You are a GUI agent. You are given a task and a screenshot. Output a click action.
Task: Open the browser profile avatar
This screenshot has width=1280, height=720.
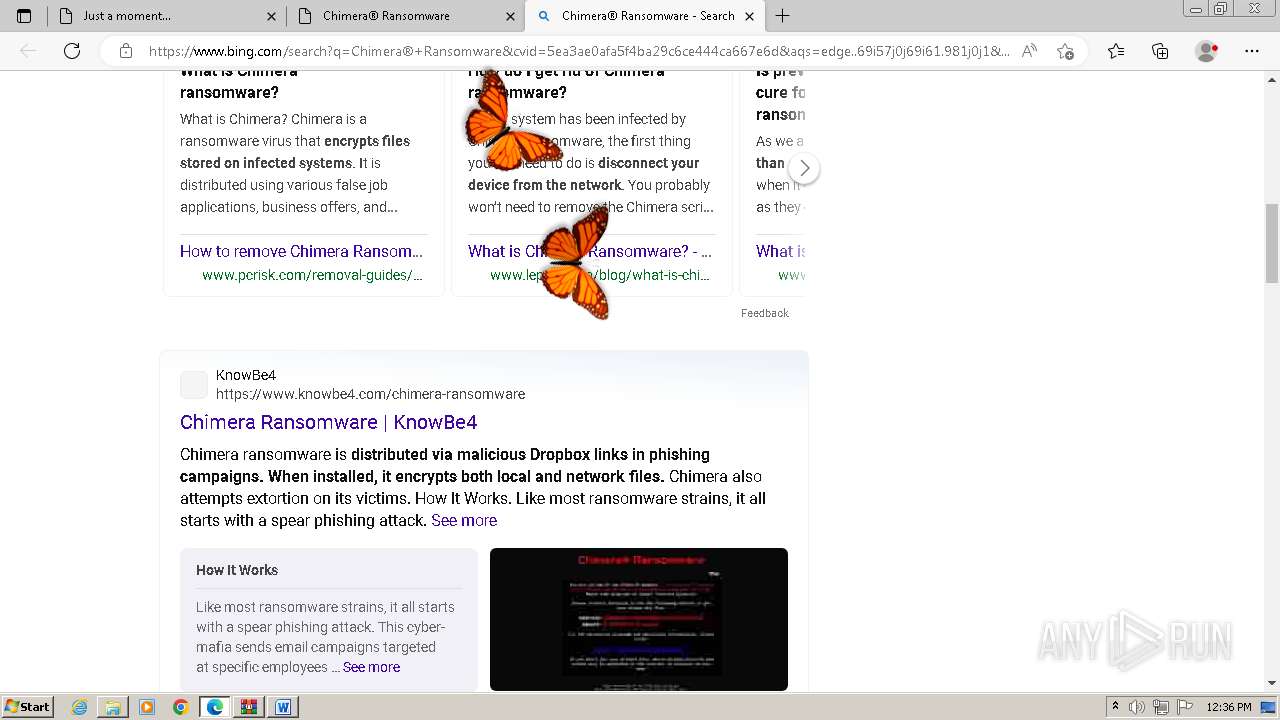1207,51
